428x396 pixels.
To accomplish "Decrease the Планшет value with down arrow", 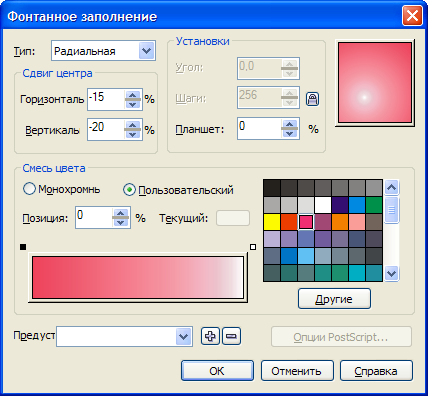I will (289, 133).
